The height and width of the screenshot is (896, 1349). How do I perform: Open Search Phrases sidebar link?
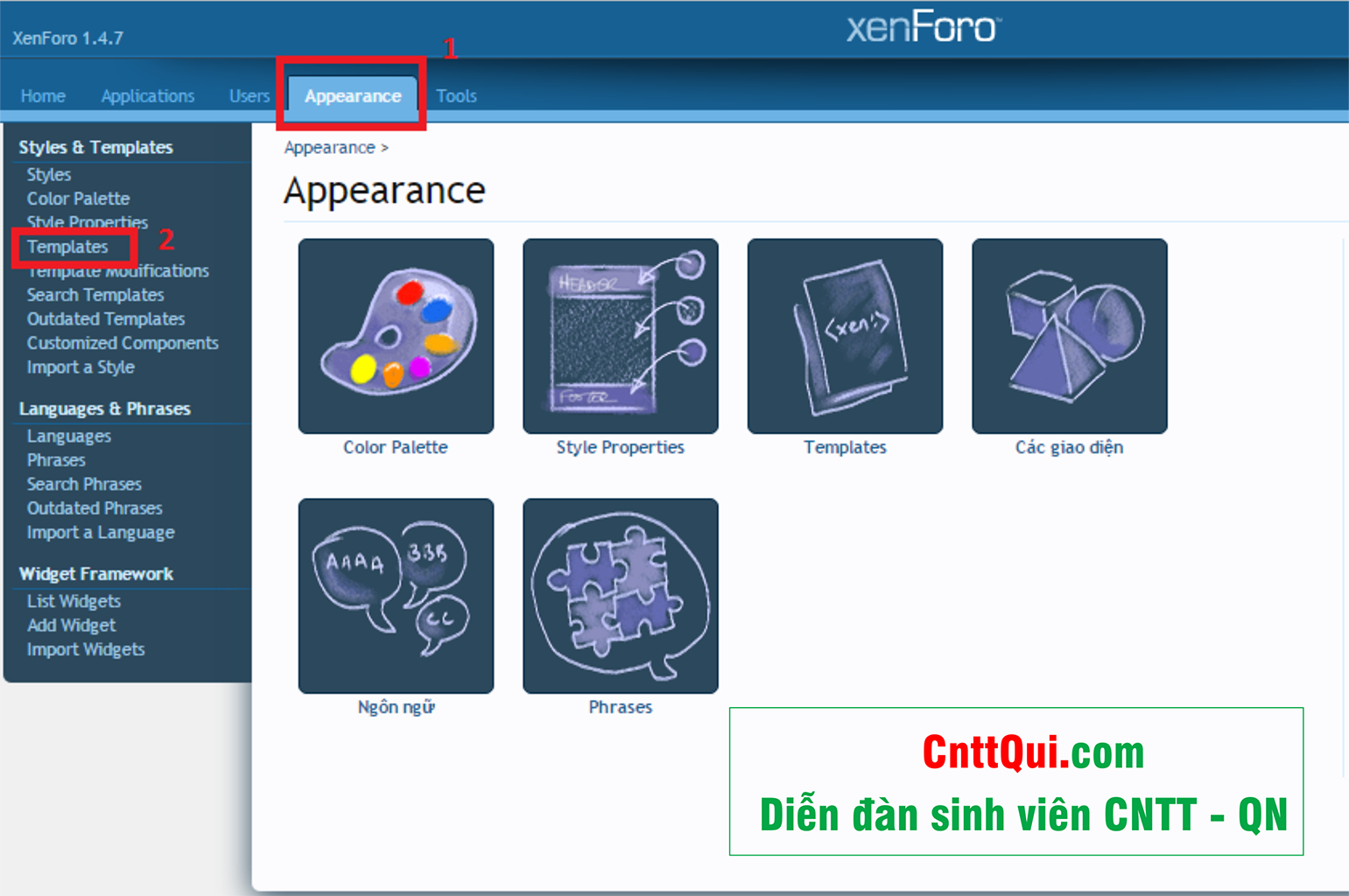point(84,484)
